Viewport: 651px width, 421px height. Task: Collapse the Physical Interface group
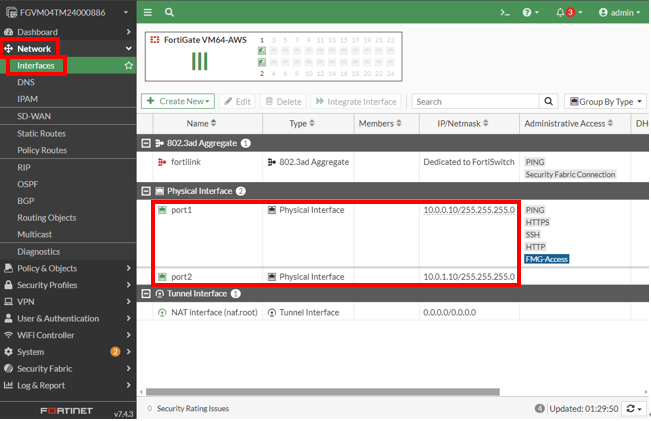[x=146, y=191]
